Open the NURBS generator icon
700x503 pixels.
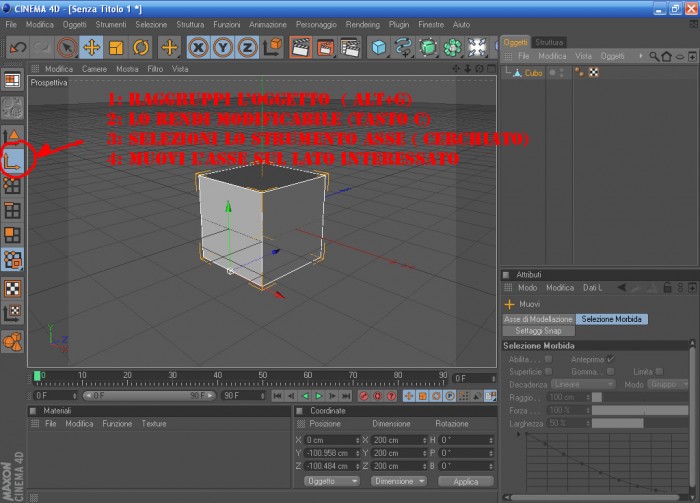click(428, 47)
